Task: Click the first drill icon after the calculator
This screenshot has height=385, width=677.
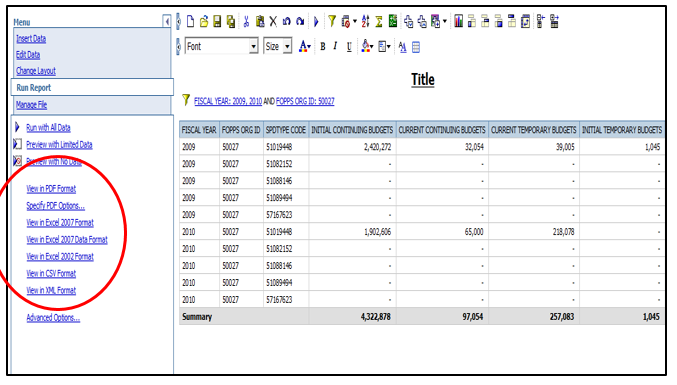Action: tap(408, 21)
